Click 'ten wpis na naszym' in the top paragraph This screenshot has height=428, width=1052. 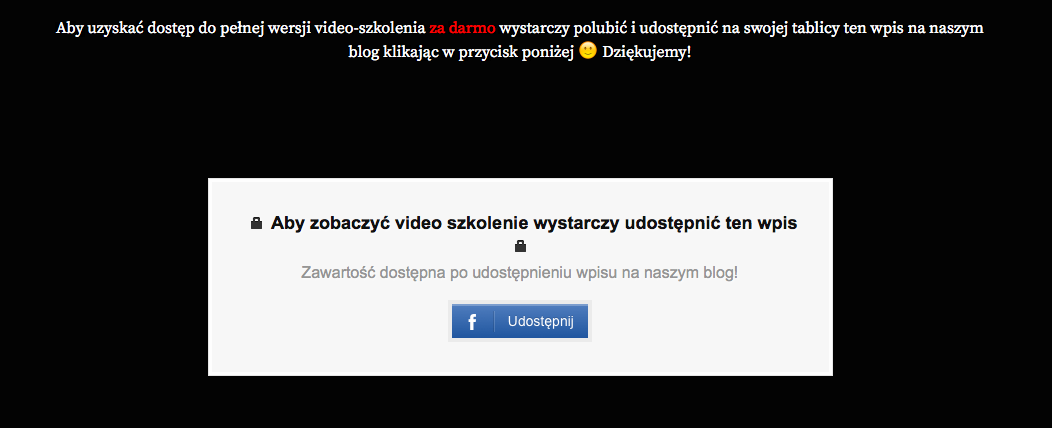(x=915, y=27)
